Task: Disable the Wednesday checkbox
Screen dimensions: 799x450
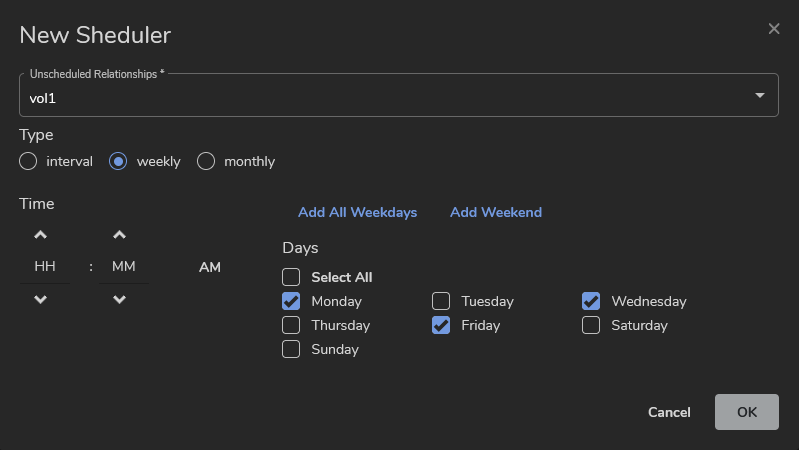Action: [591, 301]
